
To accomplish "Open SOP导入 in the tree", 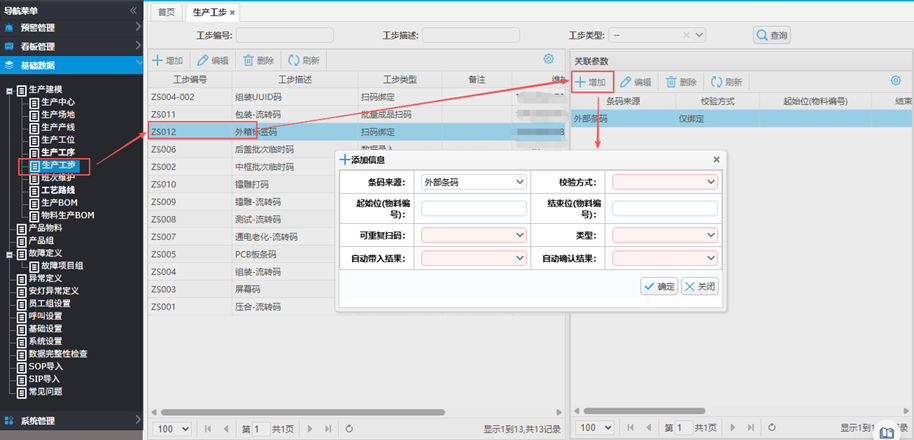I will click(x=45, y=367).
